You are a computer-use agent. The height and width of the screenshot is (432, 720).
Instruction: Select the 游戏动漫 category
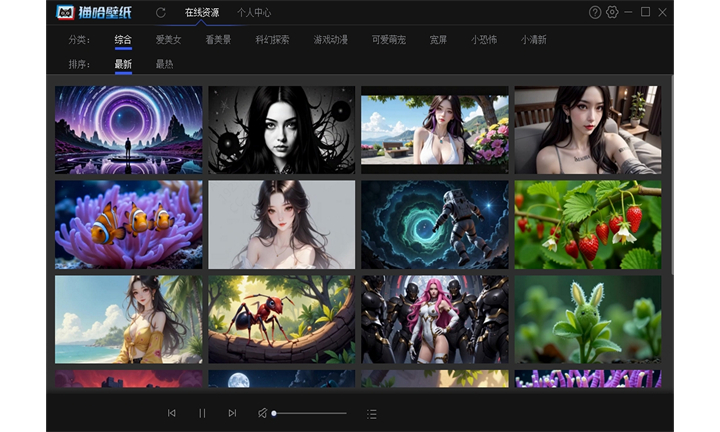(x=331, y=40)
